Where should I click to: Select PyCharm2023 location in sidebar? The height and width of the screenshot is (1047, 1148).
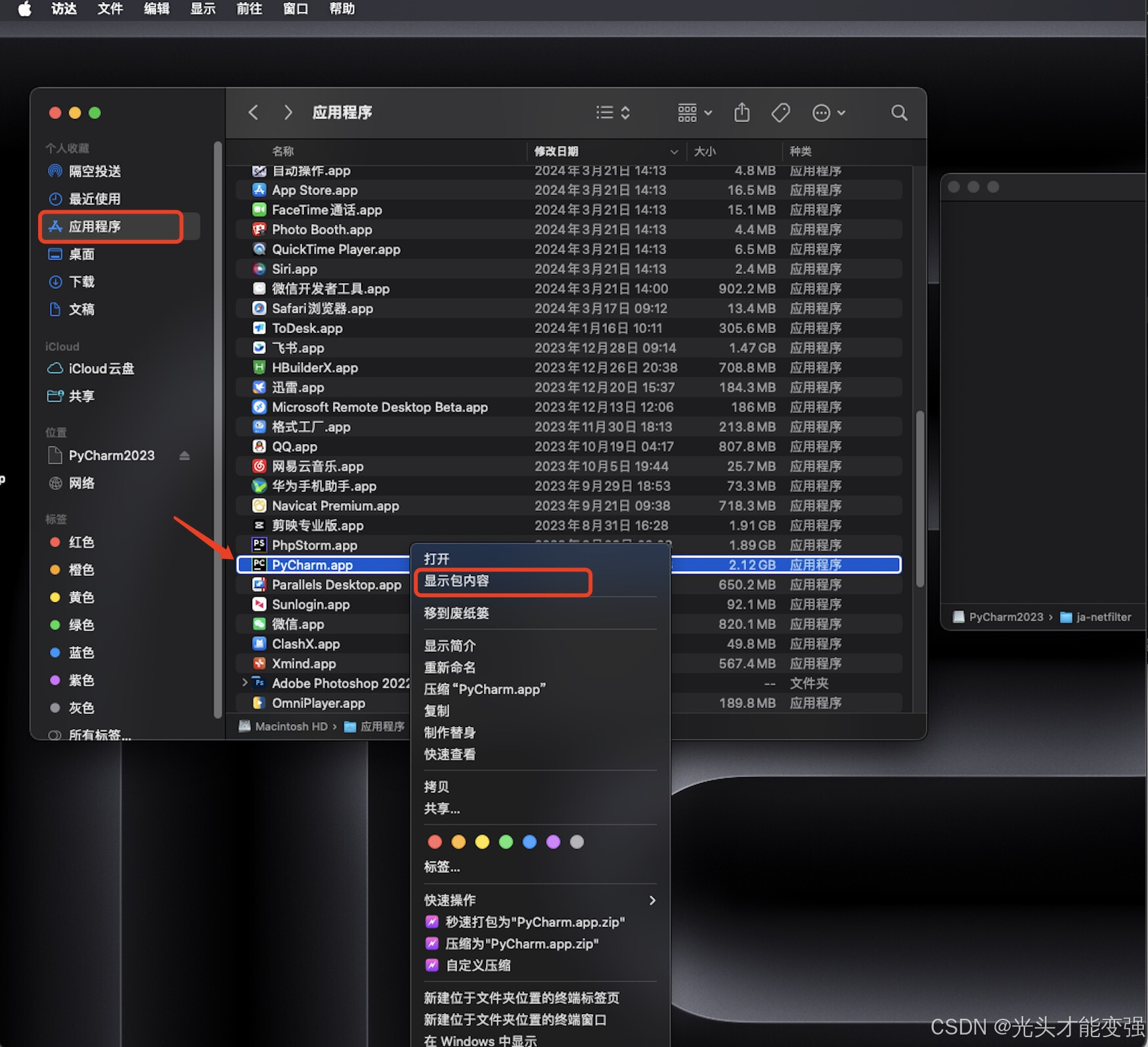[102, 455]
